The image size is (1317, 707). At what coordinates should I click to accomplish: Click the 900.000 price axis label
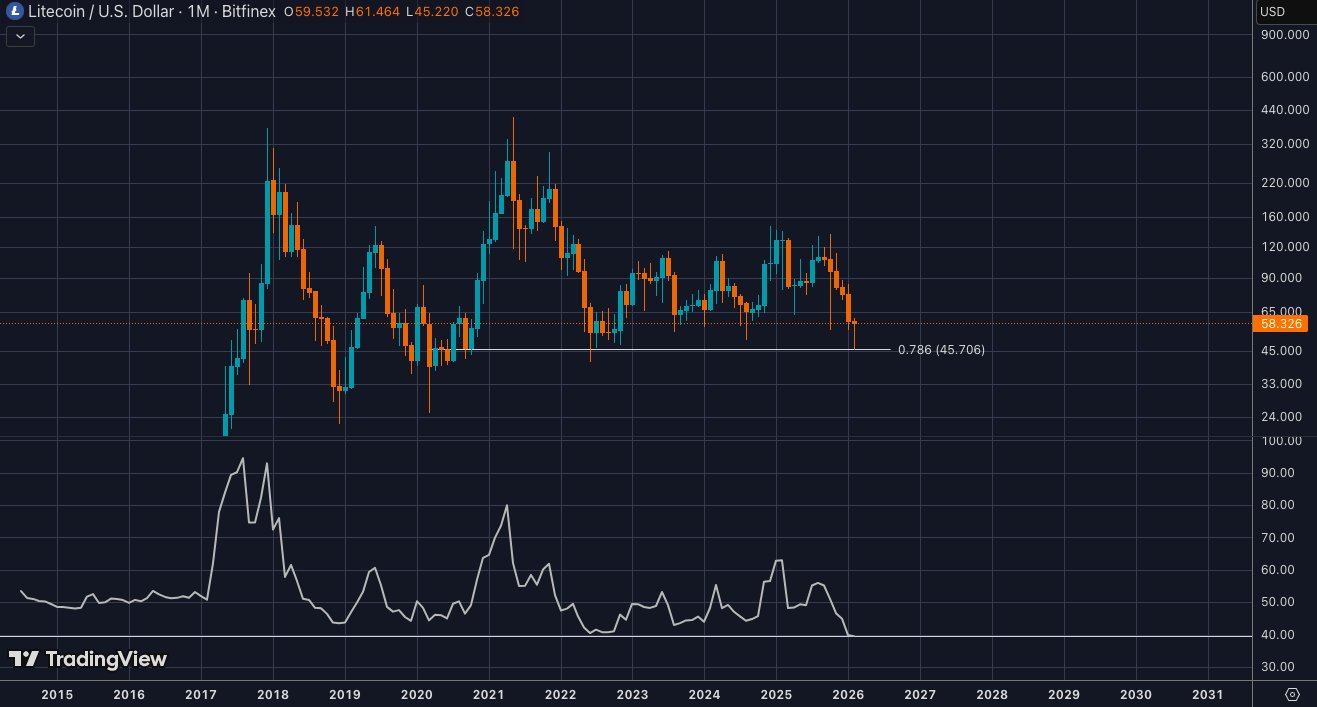point(1285,35)
